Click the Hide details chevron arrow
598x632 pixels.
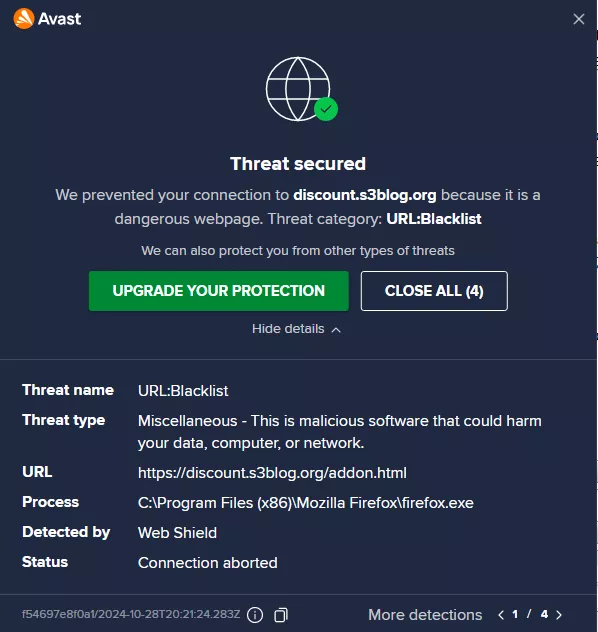336,330
